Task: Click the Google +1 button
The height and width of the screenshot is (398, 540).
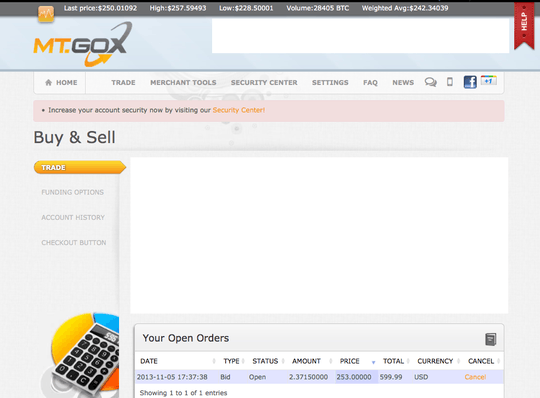Action: [x=489, y=81]
